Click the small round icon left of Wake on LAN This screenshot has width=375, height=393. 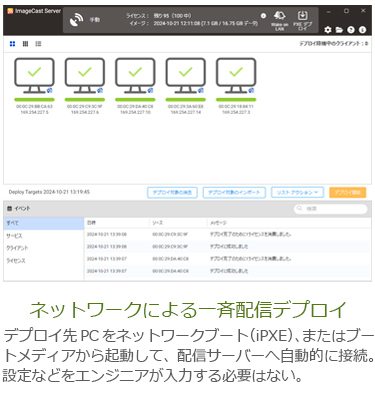pos(263,16)
